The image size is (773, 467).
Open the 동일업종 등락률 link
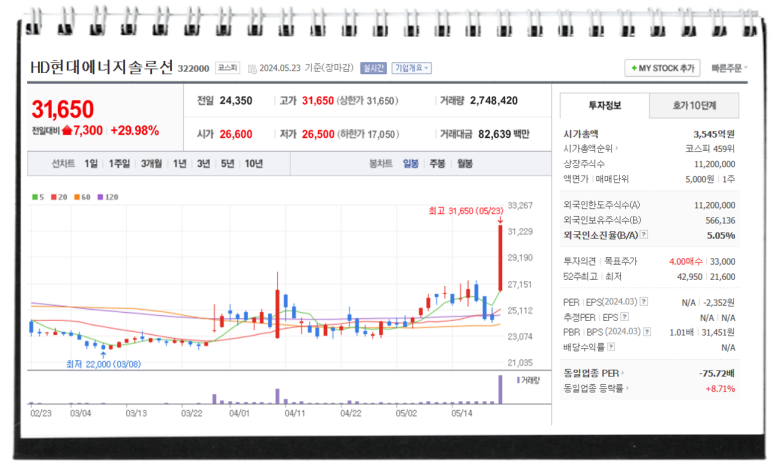[596, 389]
